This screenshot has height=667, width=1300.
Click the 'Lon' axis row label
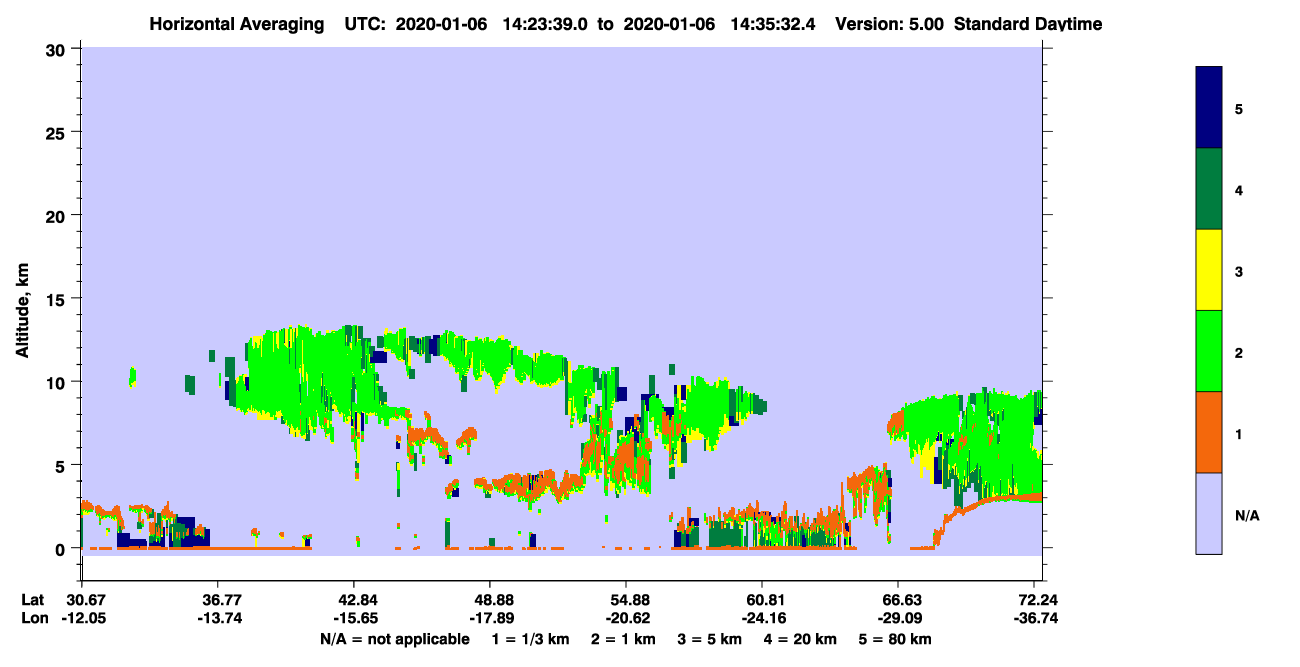pyautogui.click(x=33, y=618)
